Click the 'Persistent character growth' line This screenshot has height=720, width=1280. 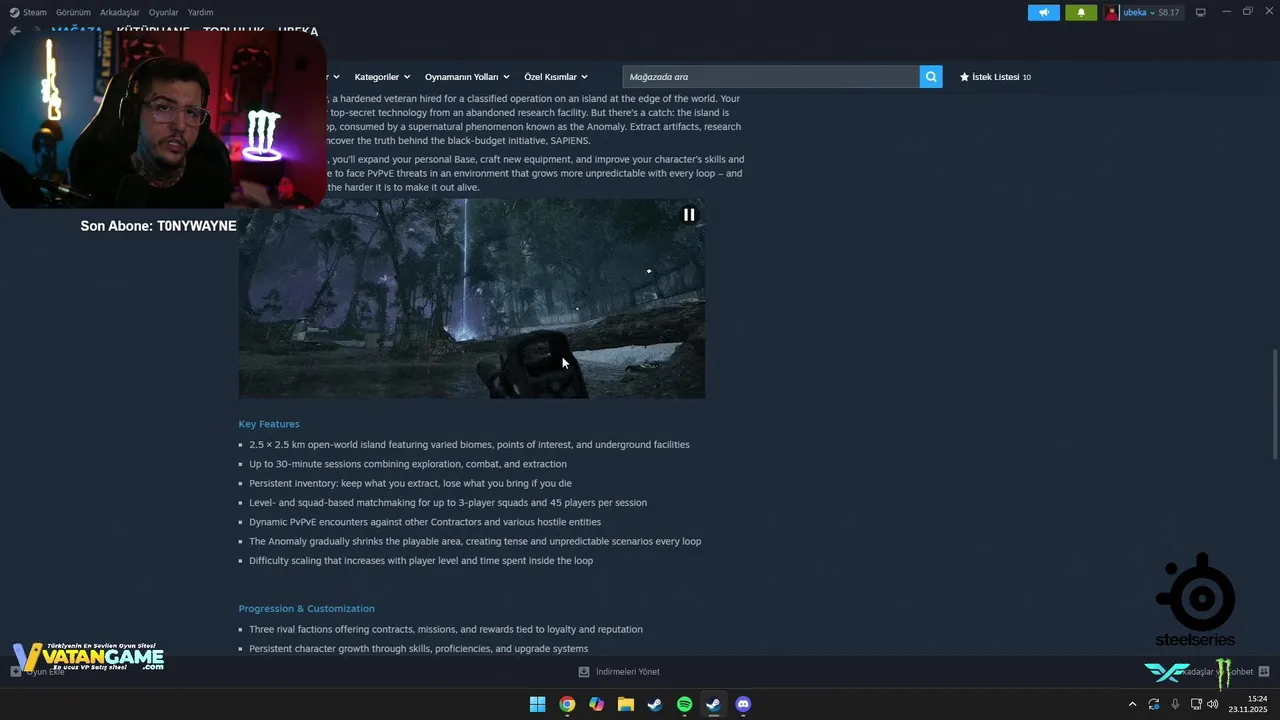click(x=419, y=649)
